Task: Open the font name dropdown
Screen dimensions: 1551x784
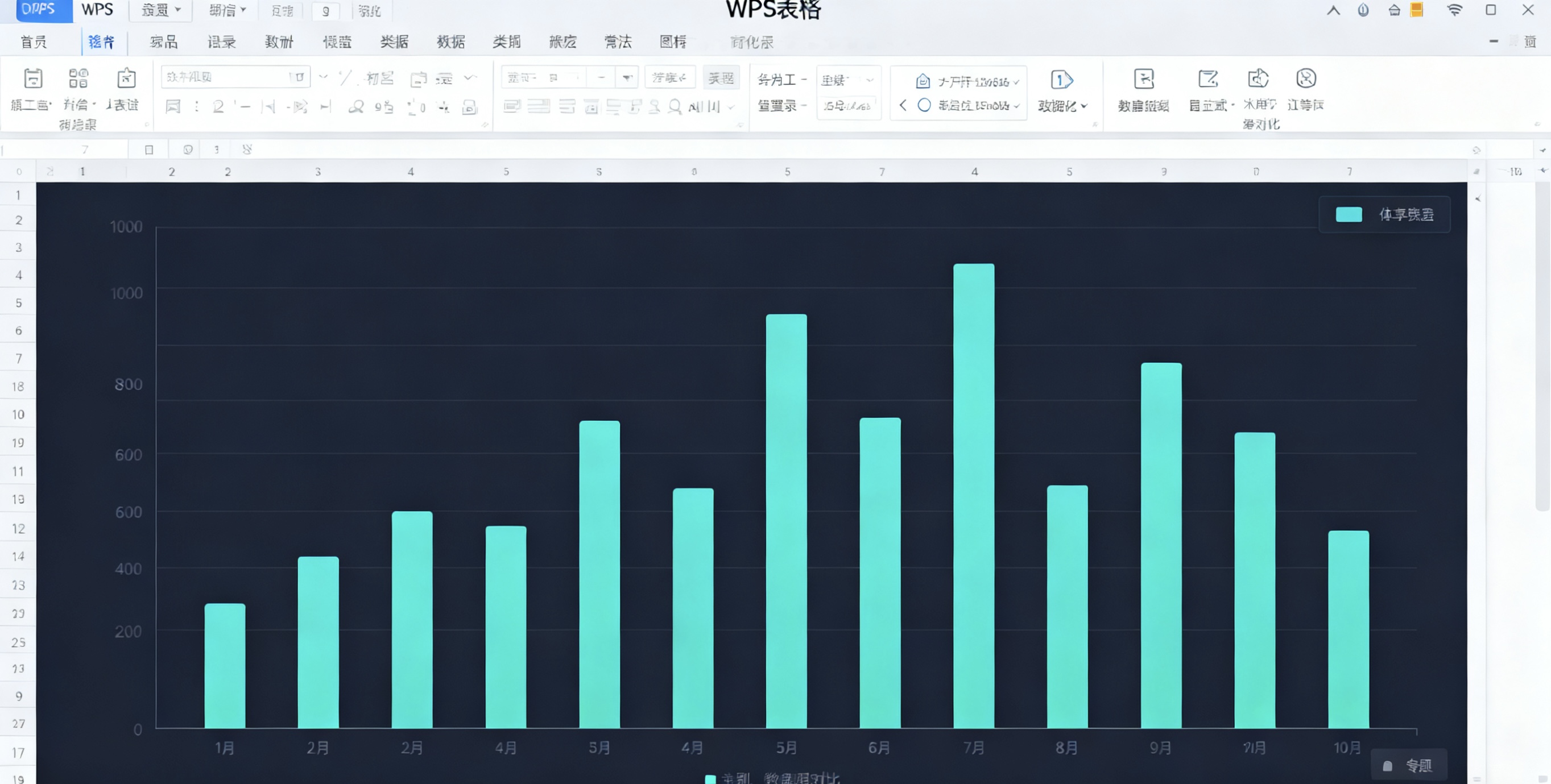Action: [x=323, y=77]
